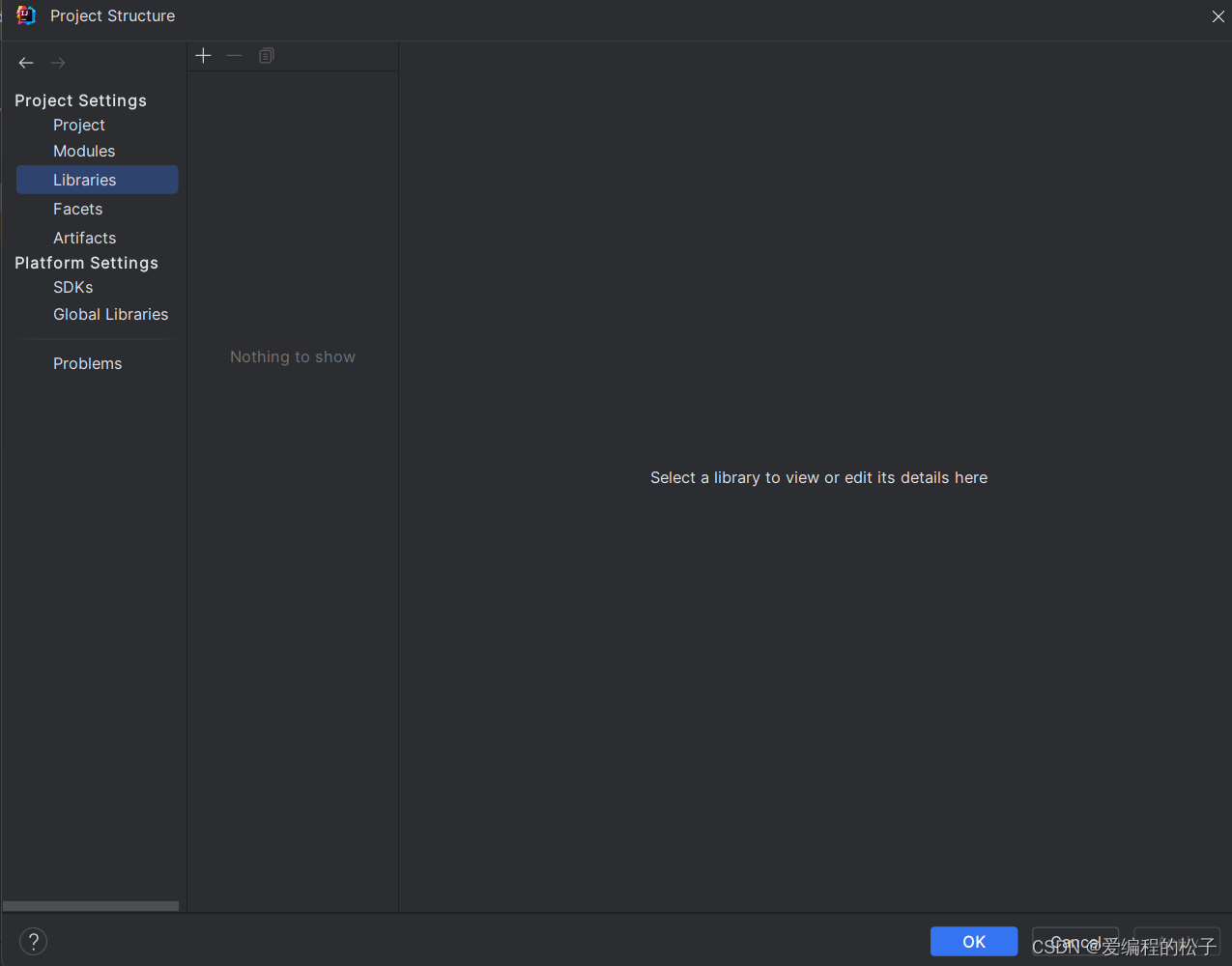Click the forward navigation arrow

pos(58,63)
